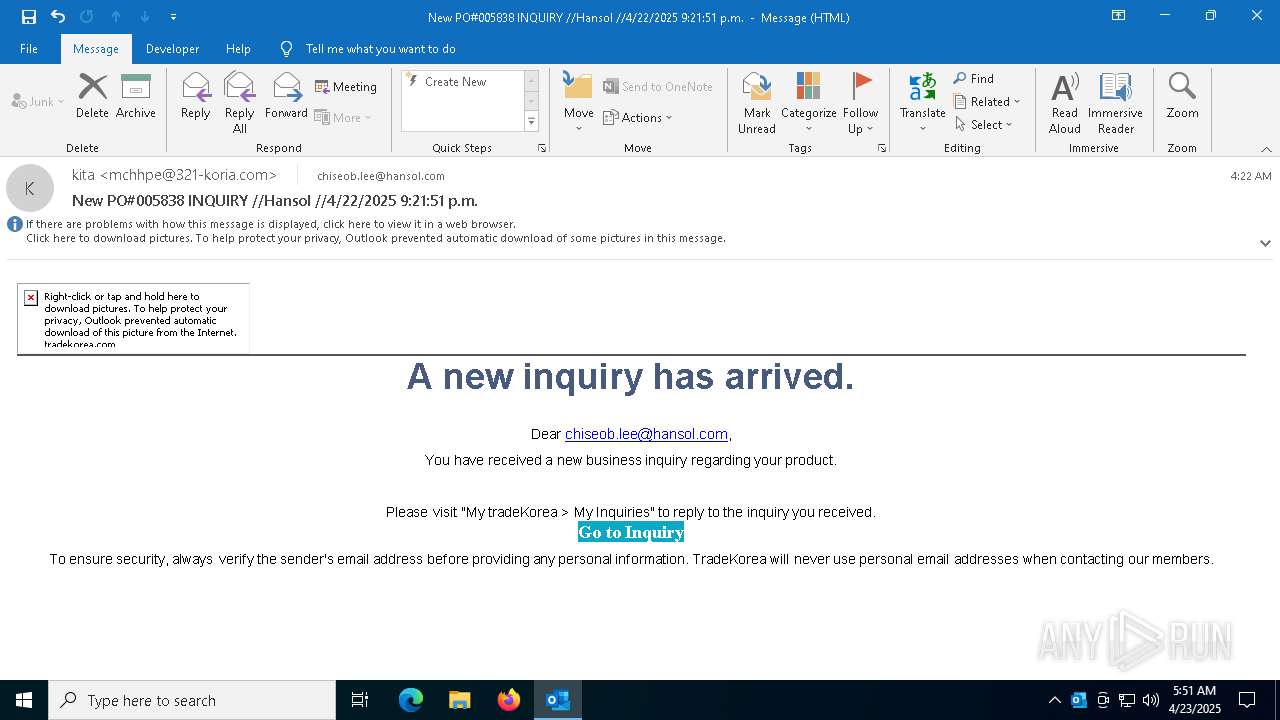The image size is (1280, 720).
Task: Click the info bar to view in browser
Action: (x=270, y=224)
